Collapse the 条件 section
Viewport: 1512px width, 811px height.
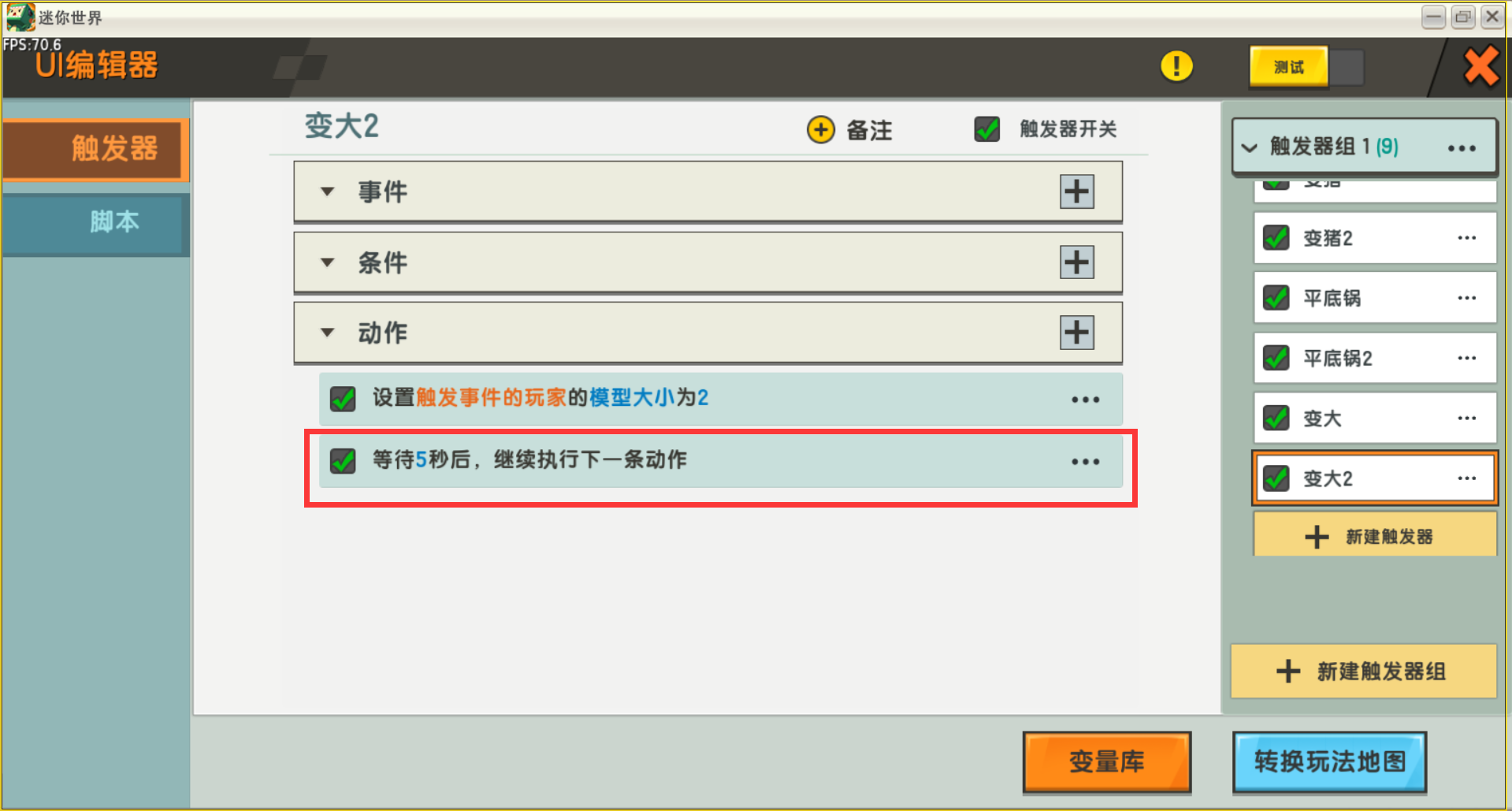[328, 262]
